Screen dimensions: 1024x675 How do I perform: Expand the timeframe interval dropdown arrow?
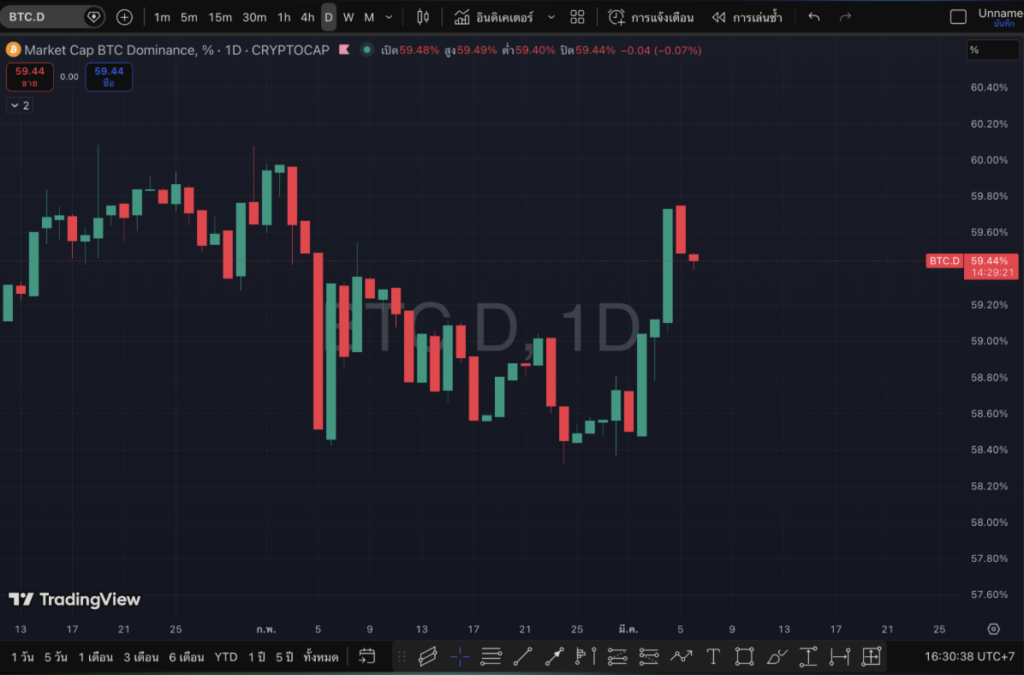(x=389, y=17)
